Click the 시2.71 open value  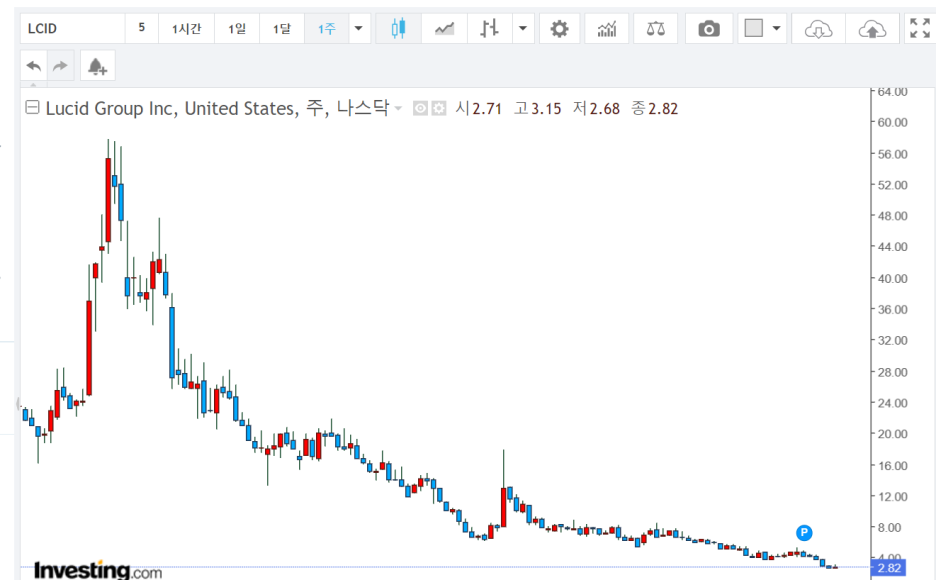pyautogui.click(x=478, y=109)
